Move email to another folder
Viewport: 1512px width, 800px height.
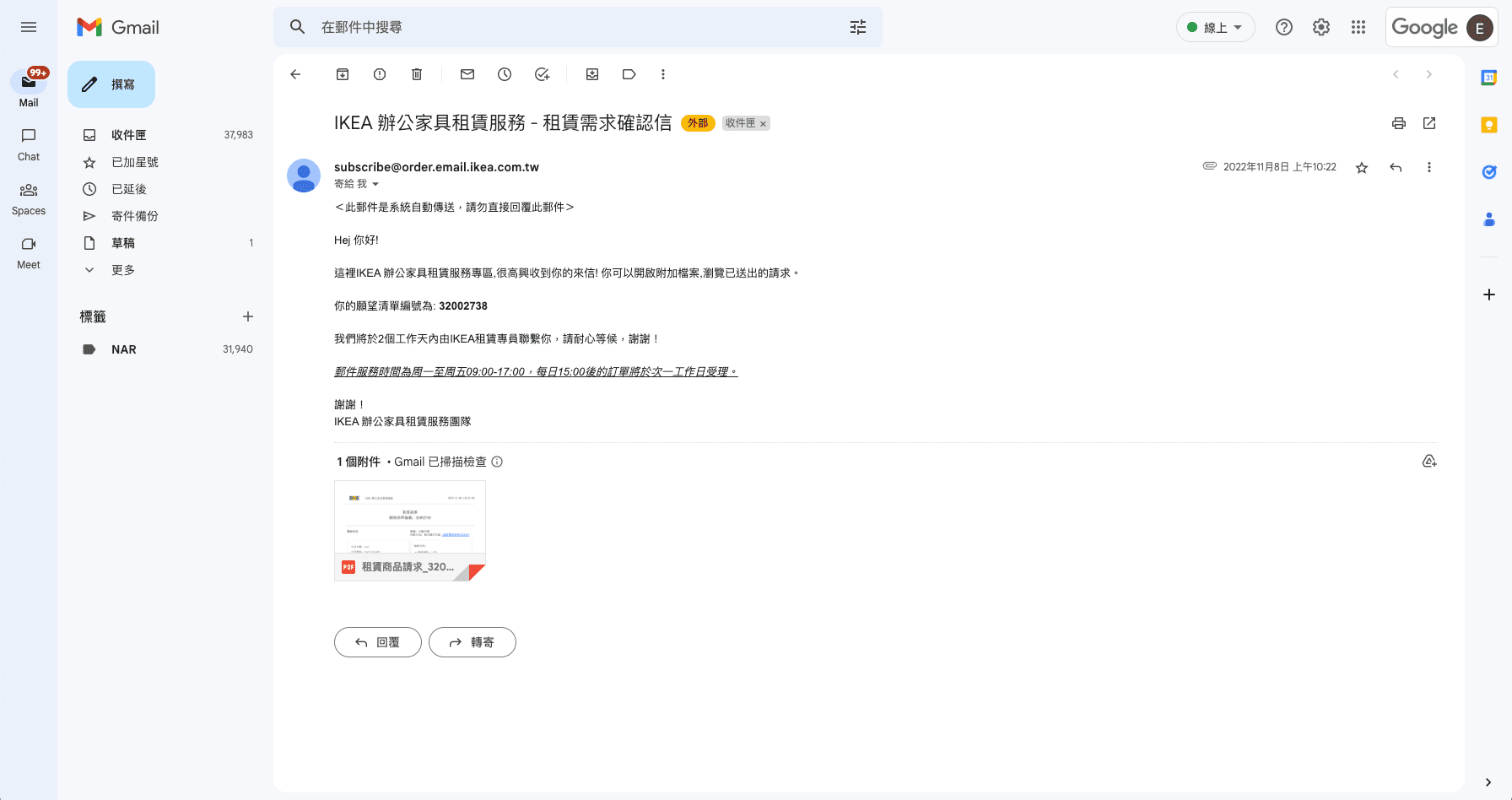coord(592,74)
